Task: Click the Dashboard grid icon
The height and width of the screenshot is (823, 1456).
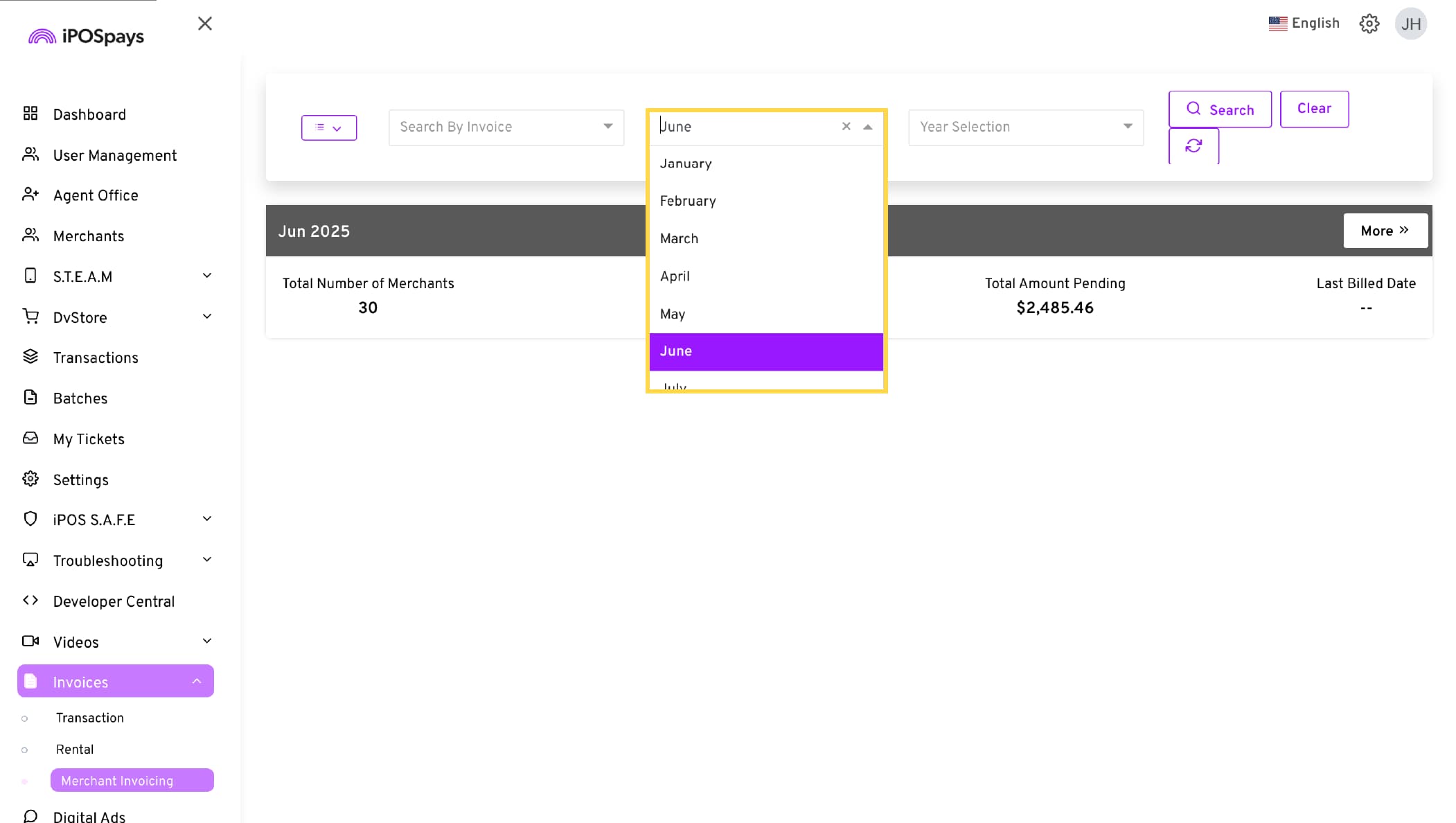Action: 30,114
